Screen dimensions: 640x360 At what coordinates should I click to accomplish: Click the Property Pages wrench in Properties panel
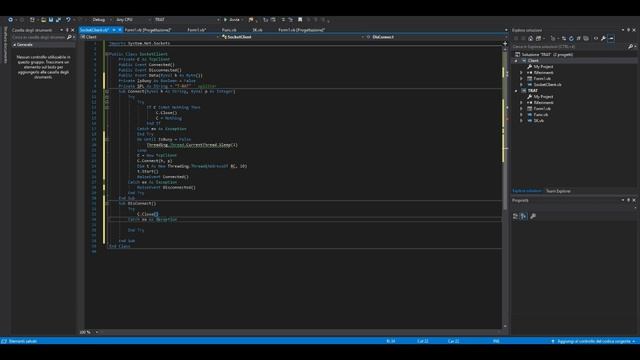pos(533,216)
